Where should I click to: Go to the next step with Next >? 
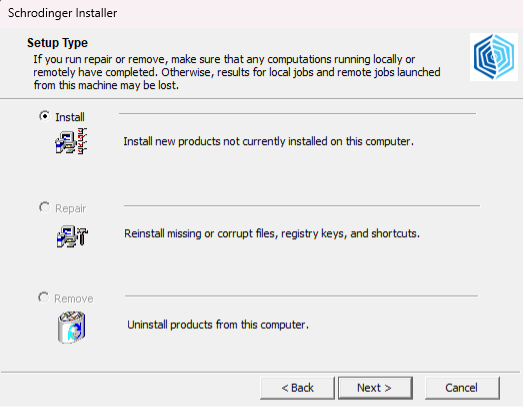(375, 388)
